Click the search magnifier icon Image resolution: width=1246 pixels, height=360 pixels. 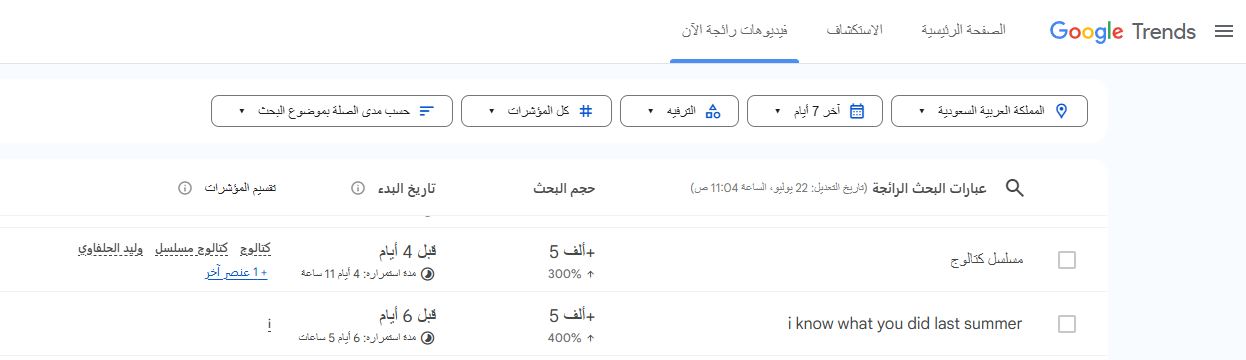coord(1015,188)
